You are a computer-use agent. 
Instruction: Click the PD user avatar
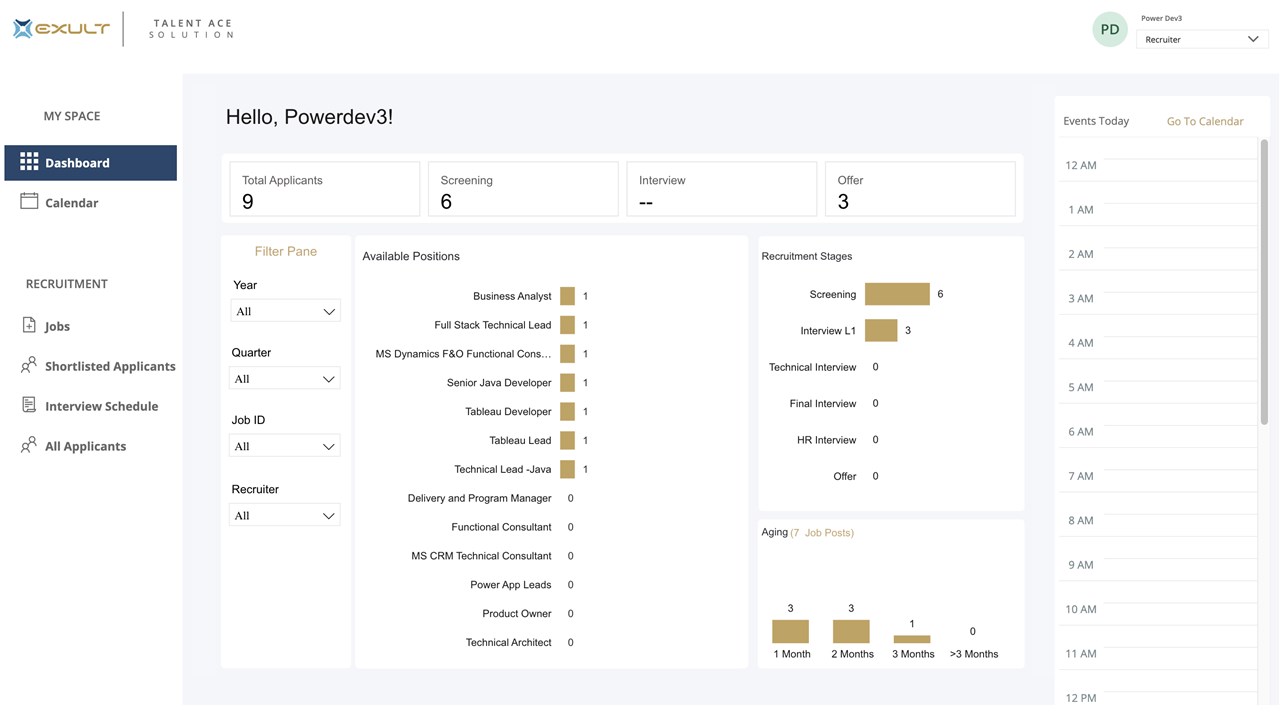[x=1110, y=30]
